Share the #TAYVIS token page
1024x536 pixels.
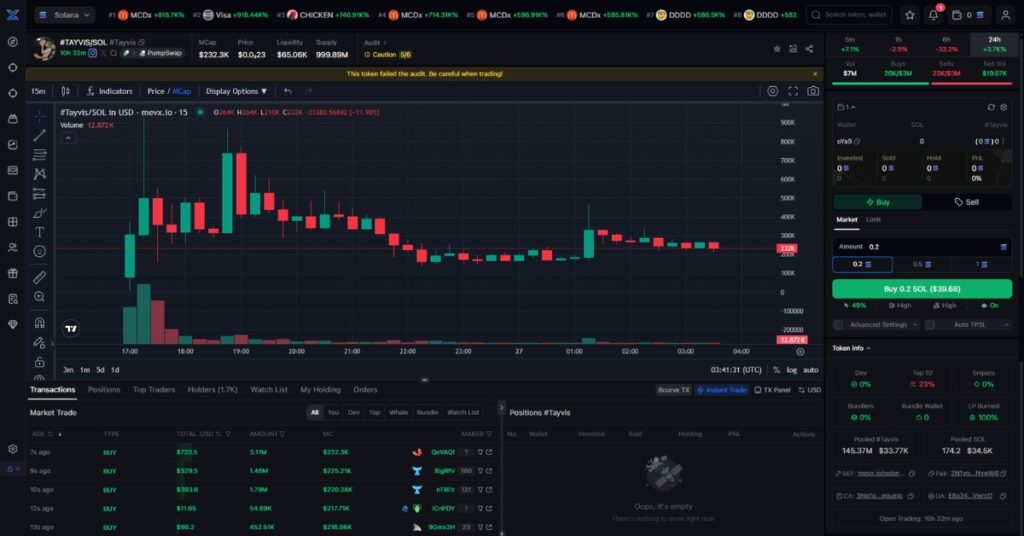click(x=809, y=49)
